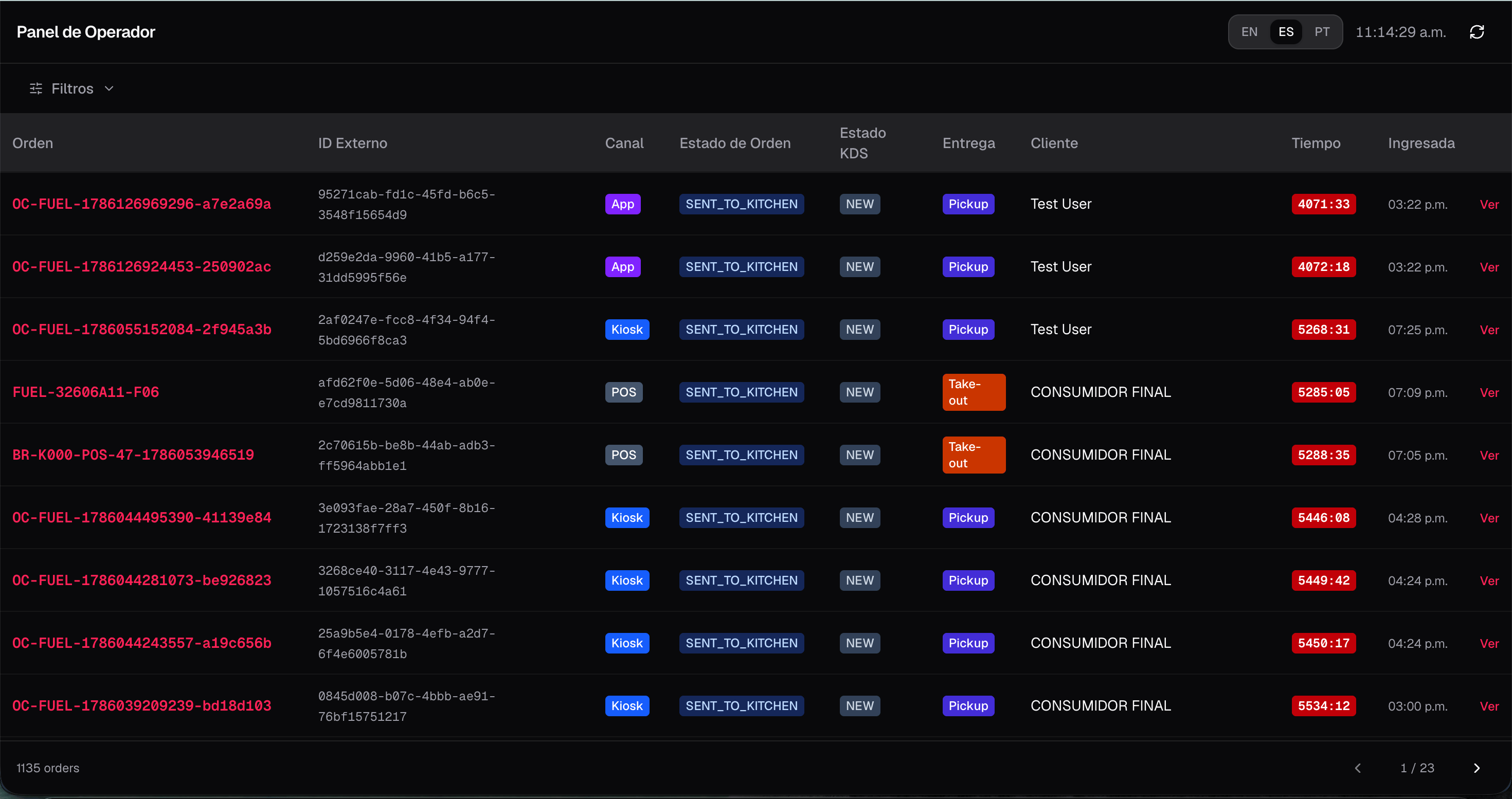Click the Canal column header

click(x=624, y=143)
